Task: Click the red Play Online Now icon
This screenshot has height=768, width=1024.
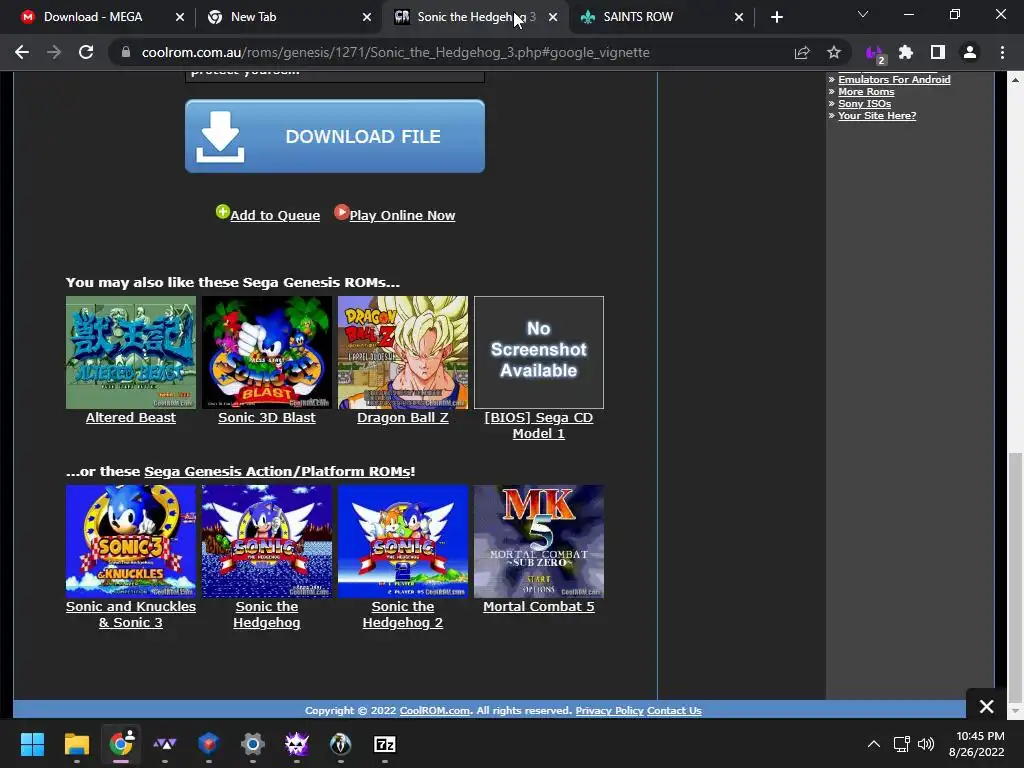Action: pyautogui.click(x=342, y=212)
